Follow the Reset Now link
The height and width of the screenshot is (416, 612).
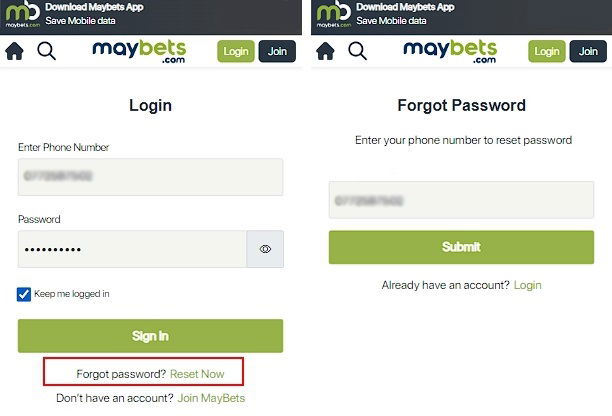[x=197, y=374]
